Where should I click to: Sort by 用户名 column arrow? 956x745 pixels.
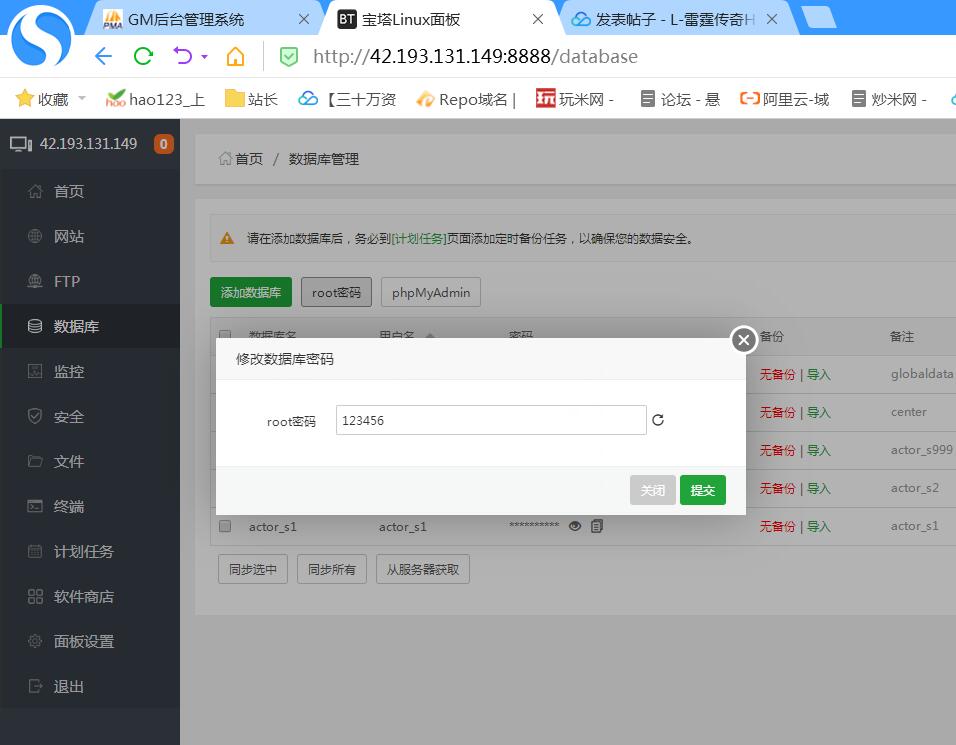pos(430,336)
